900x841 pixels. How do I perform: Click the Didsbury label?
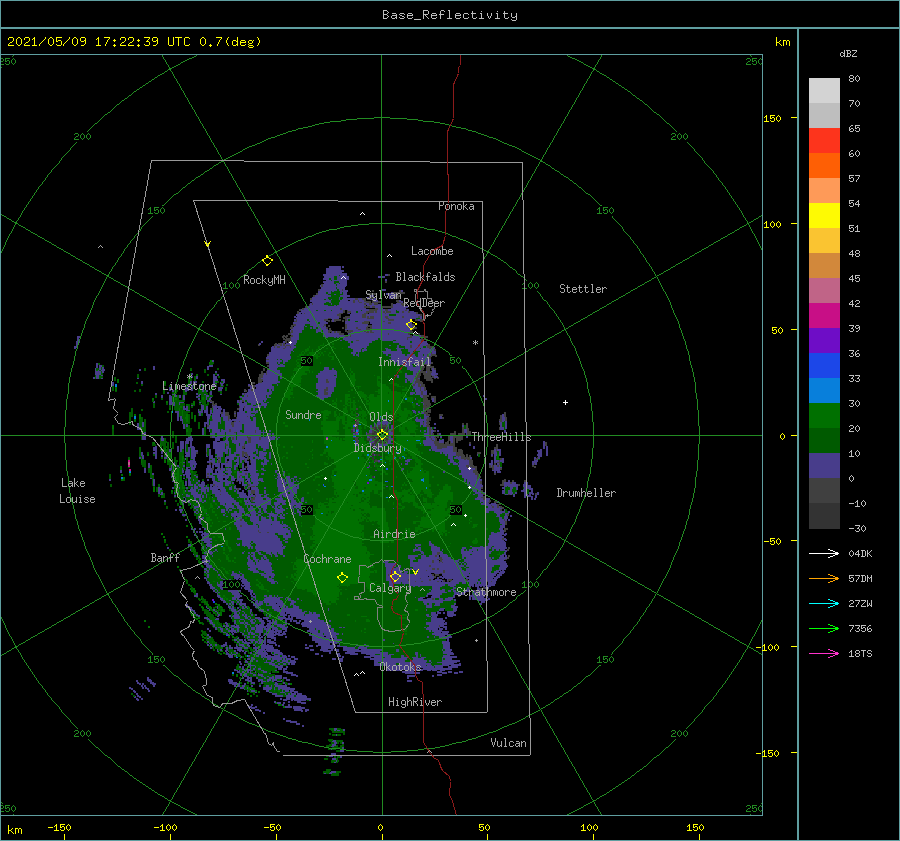pos(377,448)
